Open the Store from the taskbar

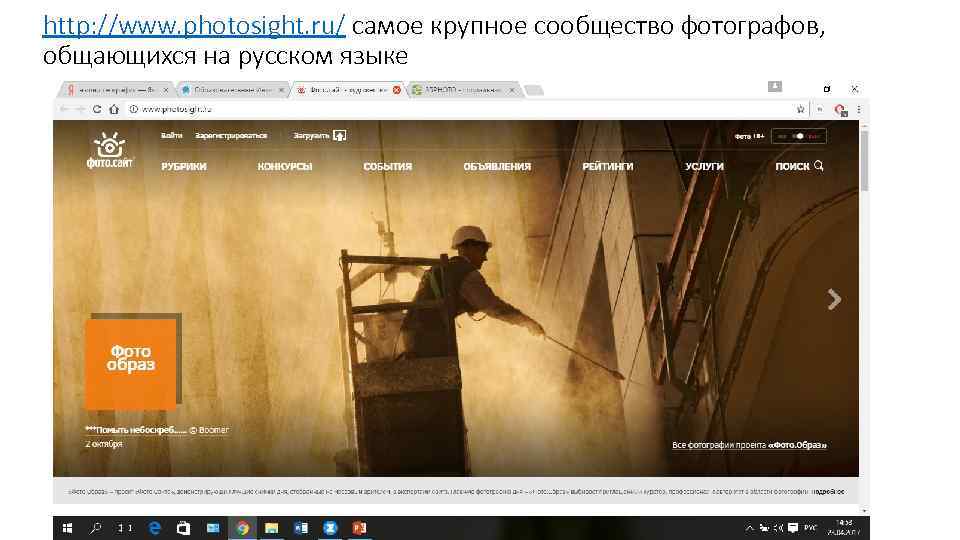tap(183, 528)
